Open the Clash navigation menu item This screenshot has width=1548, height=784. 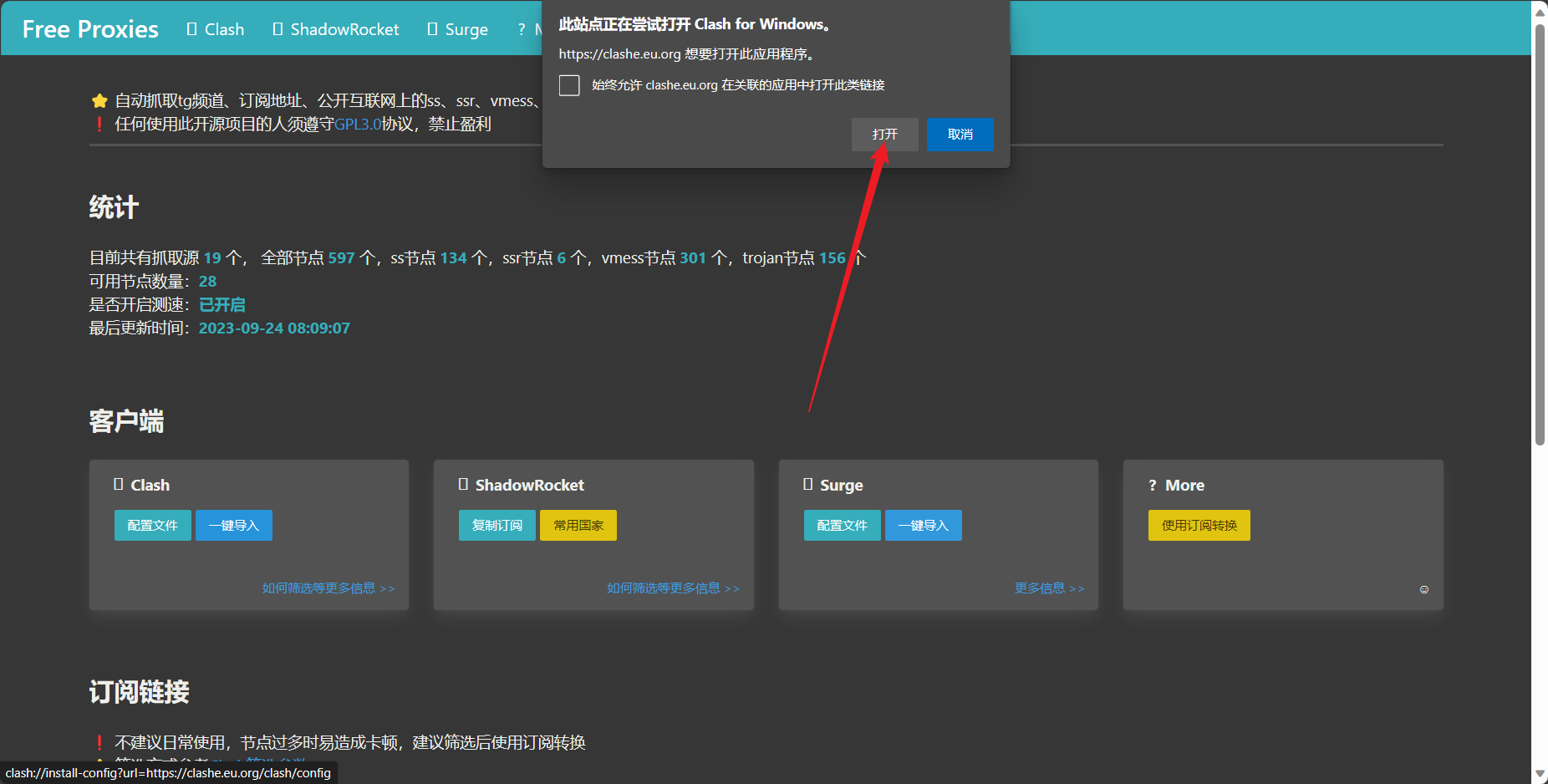[216, 29]
